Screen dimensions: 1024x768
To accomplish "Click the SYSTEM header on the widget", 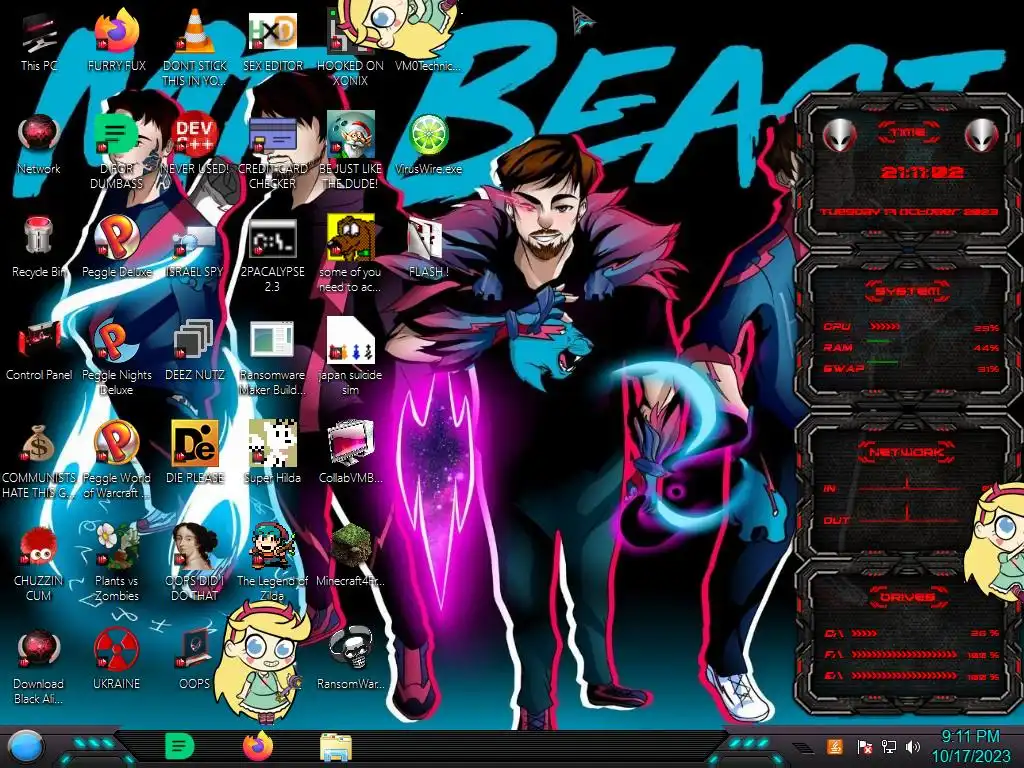I will tap(908, 291).
